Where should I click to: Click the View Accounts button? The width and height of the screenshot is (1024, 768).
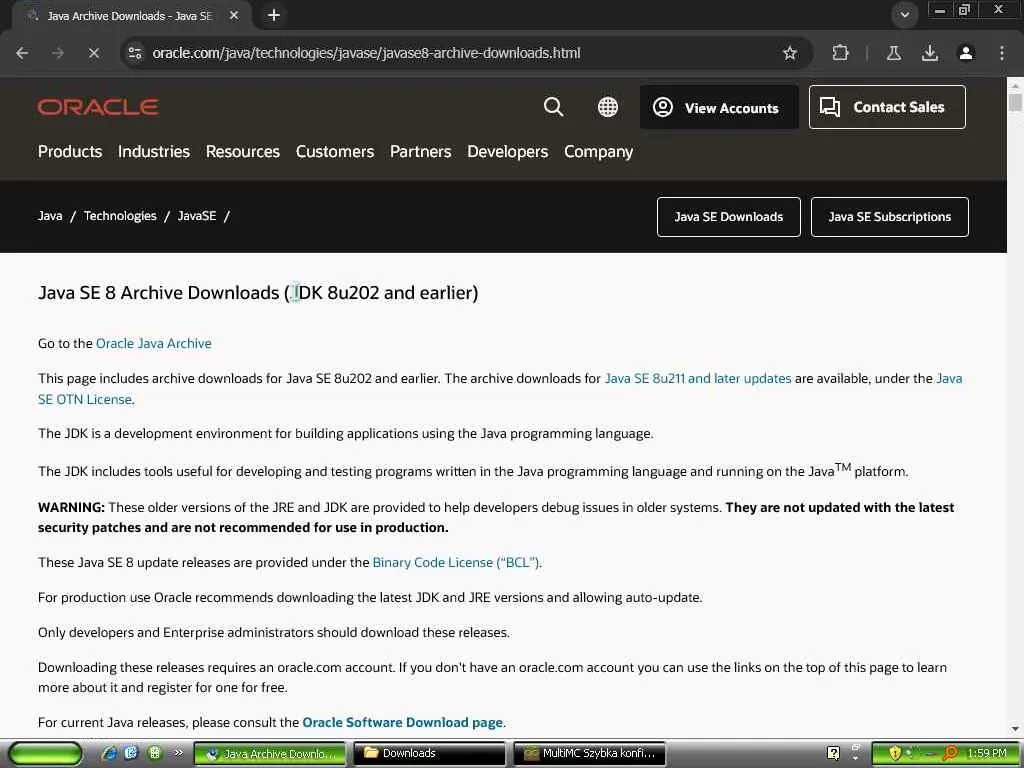pyautogui.click(x=719, y=107)
